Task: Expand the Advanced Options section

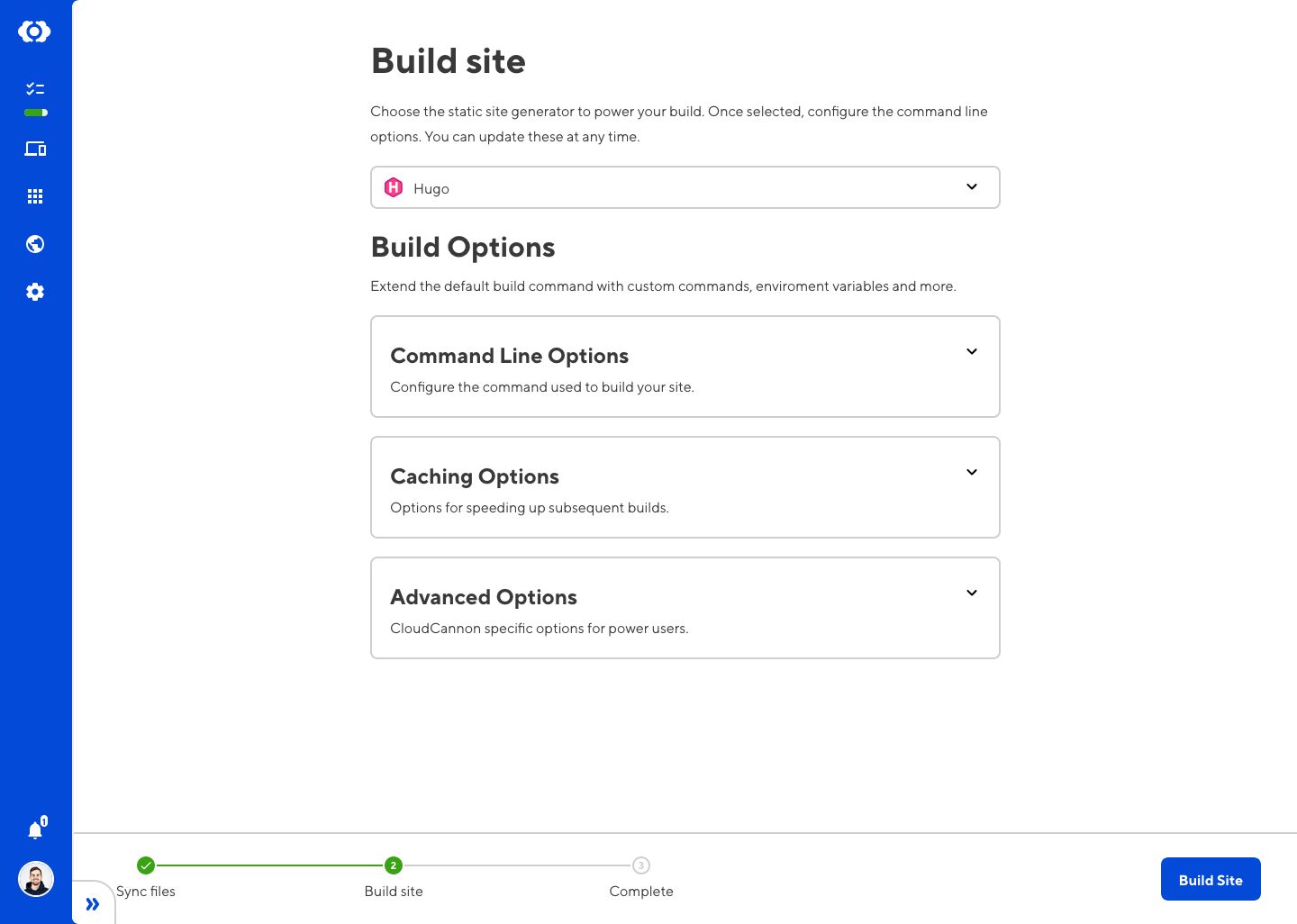Action: click(972, 593)
